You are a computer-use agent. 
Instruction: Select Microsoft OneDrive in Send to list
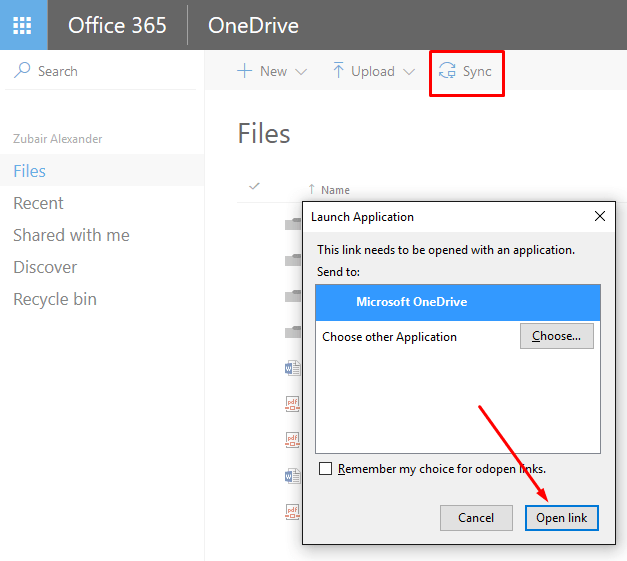point(458,302)
